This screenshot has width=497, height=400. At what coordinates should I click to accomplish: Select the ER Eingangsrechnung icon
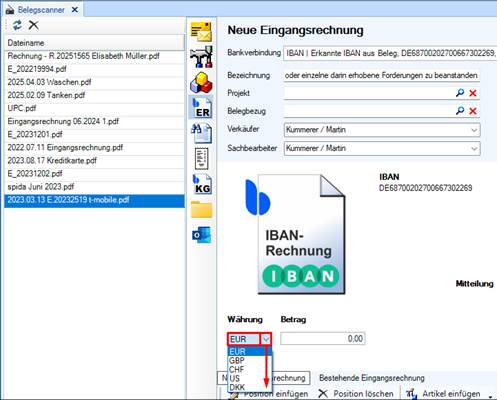pos(201,108)
